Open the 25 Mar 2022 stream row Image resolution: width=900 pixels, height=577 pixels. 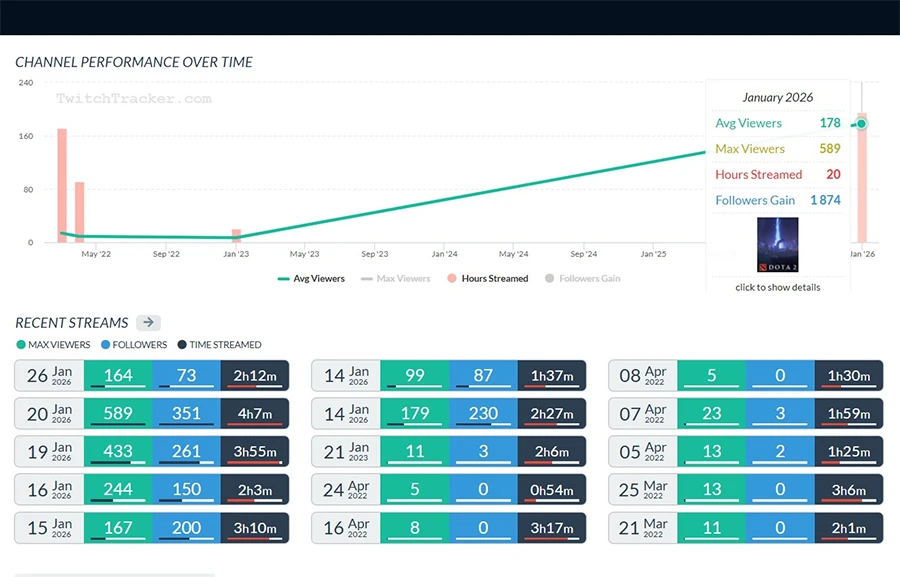pyautogui.click(x=643, y=490)
